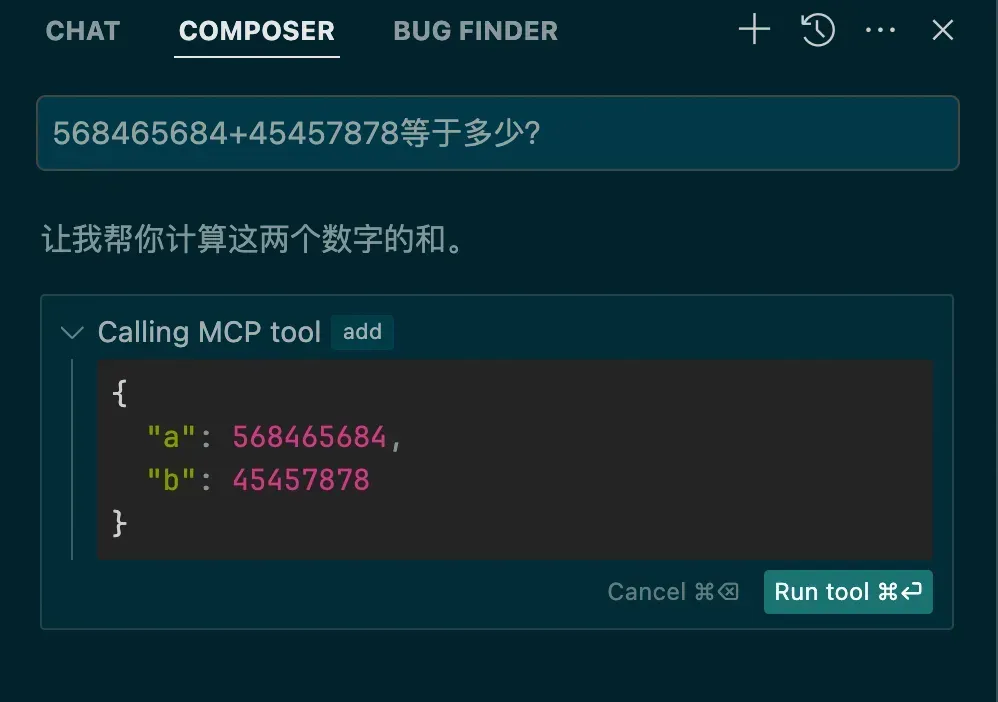Click the opening curly brace in code block

(x=120, y=393)
